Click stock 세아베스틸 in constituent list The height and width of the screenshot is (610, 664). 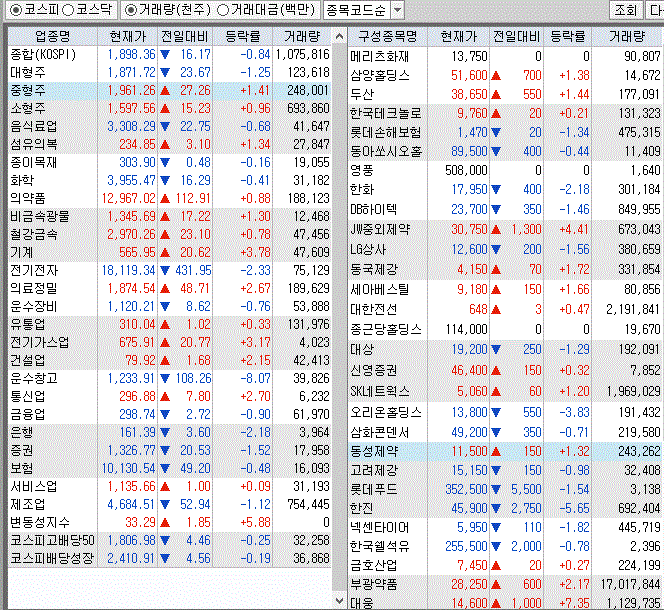click(x=380, y=290)
